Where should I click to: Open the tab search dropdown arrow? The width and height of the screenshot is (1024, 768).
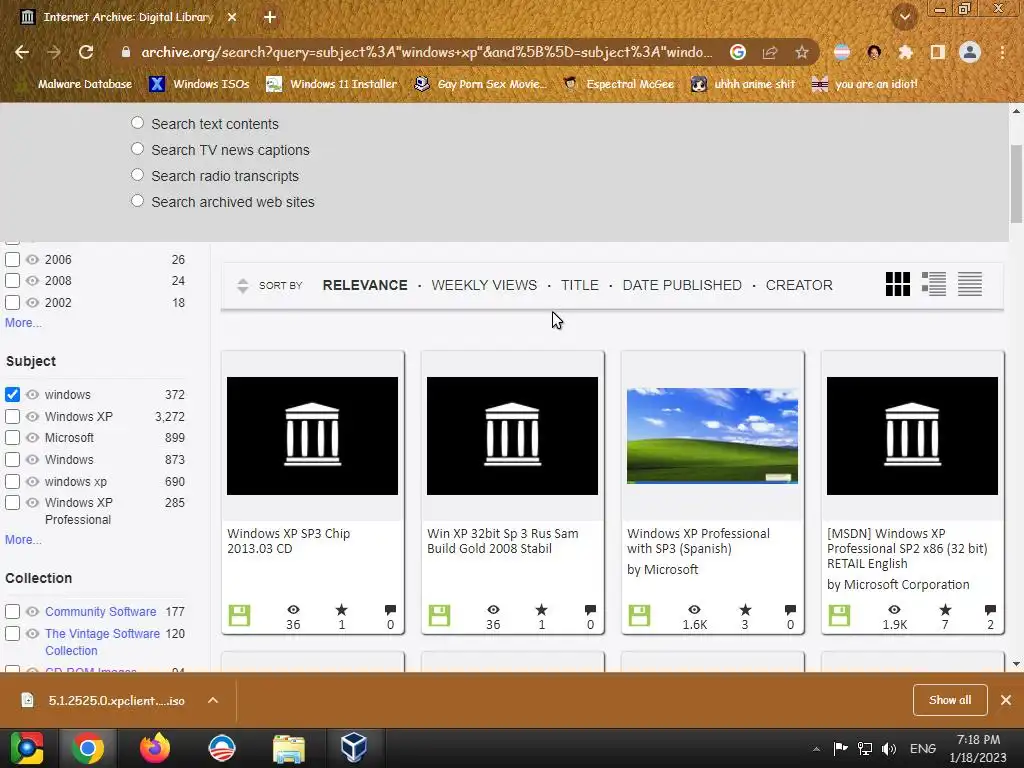point(905,18)
